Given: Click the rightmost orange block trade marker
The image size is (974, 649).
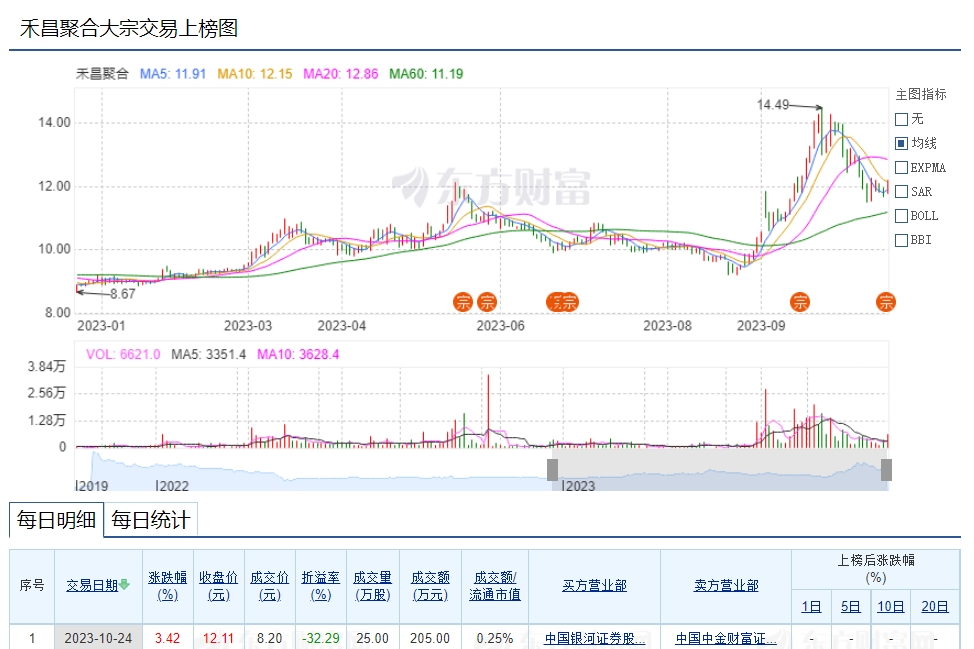Looking at the screenshot, I should pyautogui.click(x=886, y=302).
